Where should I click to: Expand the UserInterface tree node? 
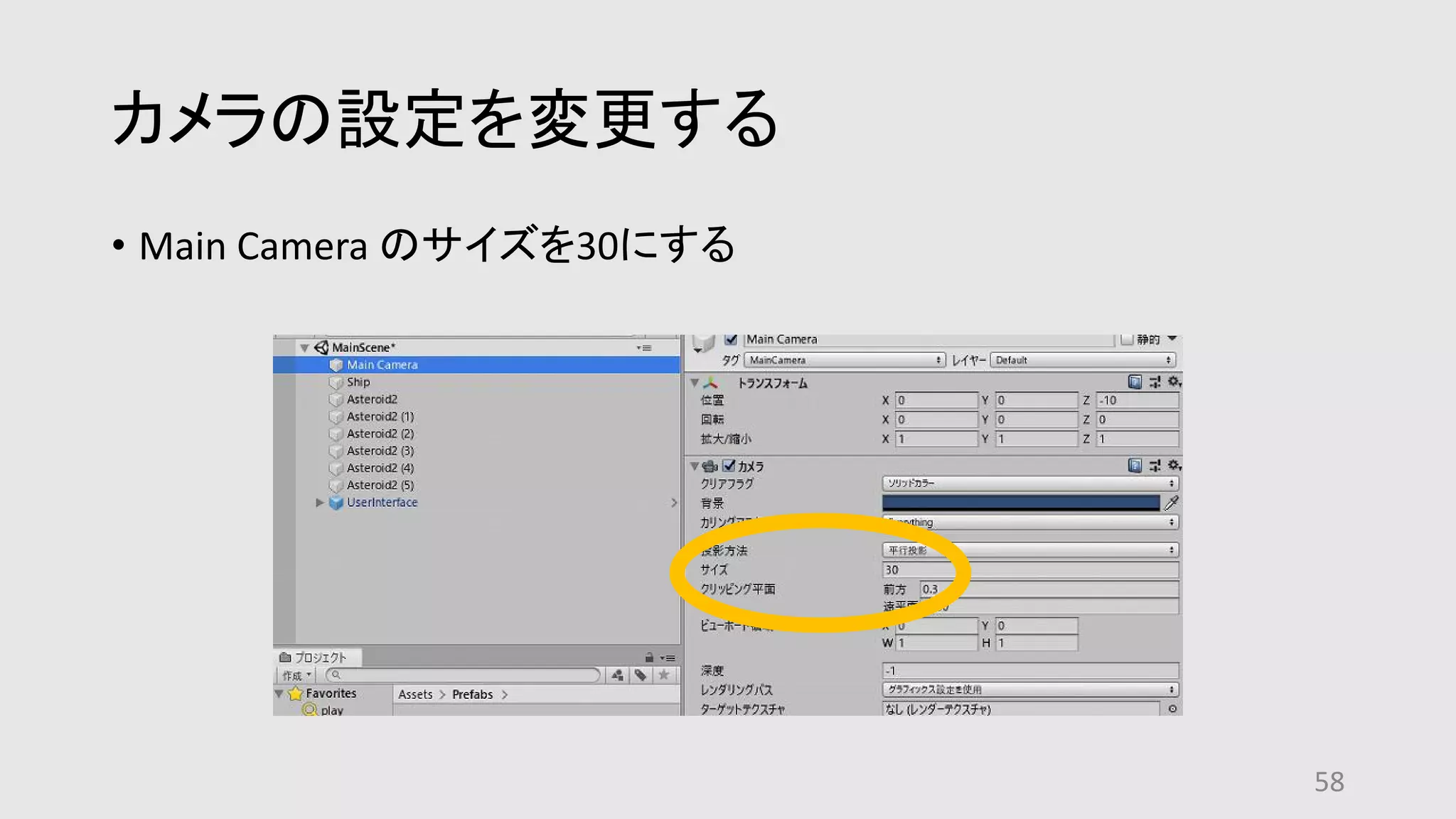(319, 502)
